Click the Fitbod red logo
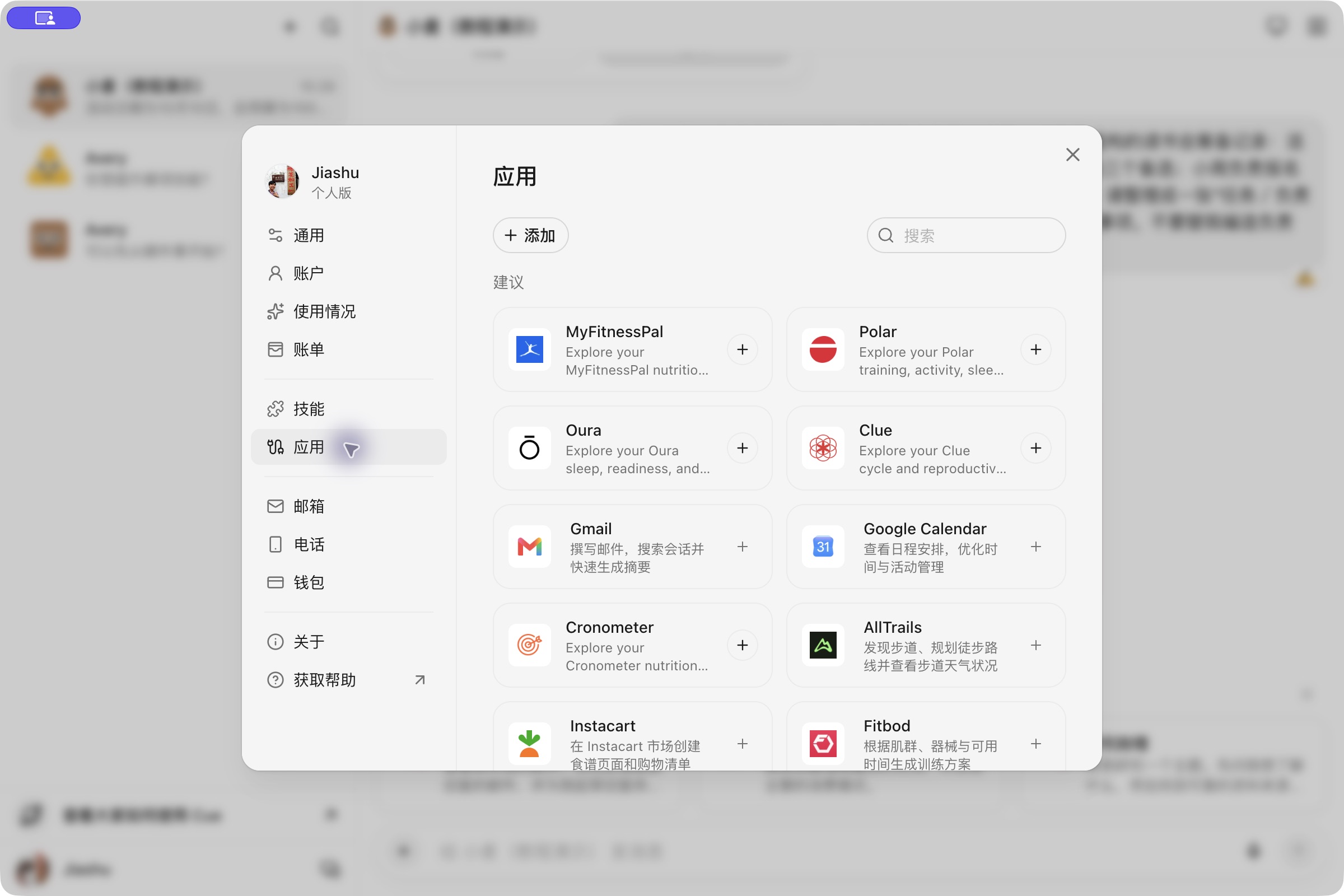This screenshot has width=1344, height=896. pos(823,744)
